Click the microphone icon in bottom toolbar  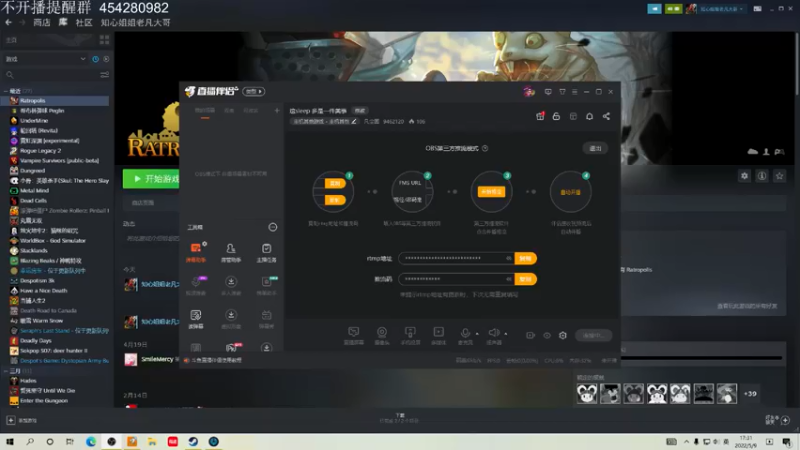coord(465,335)
